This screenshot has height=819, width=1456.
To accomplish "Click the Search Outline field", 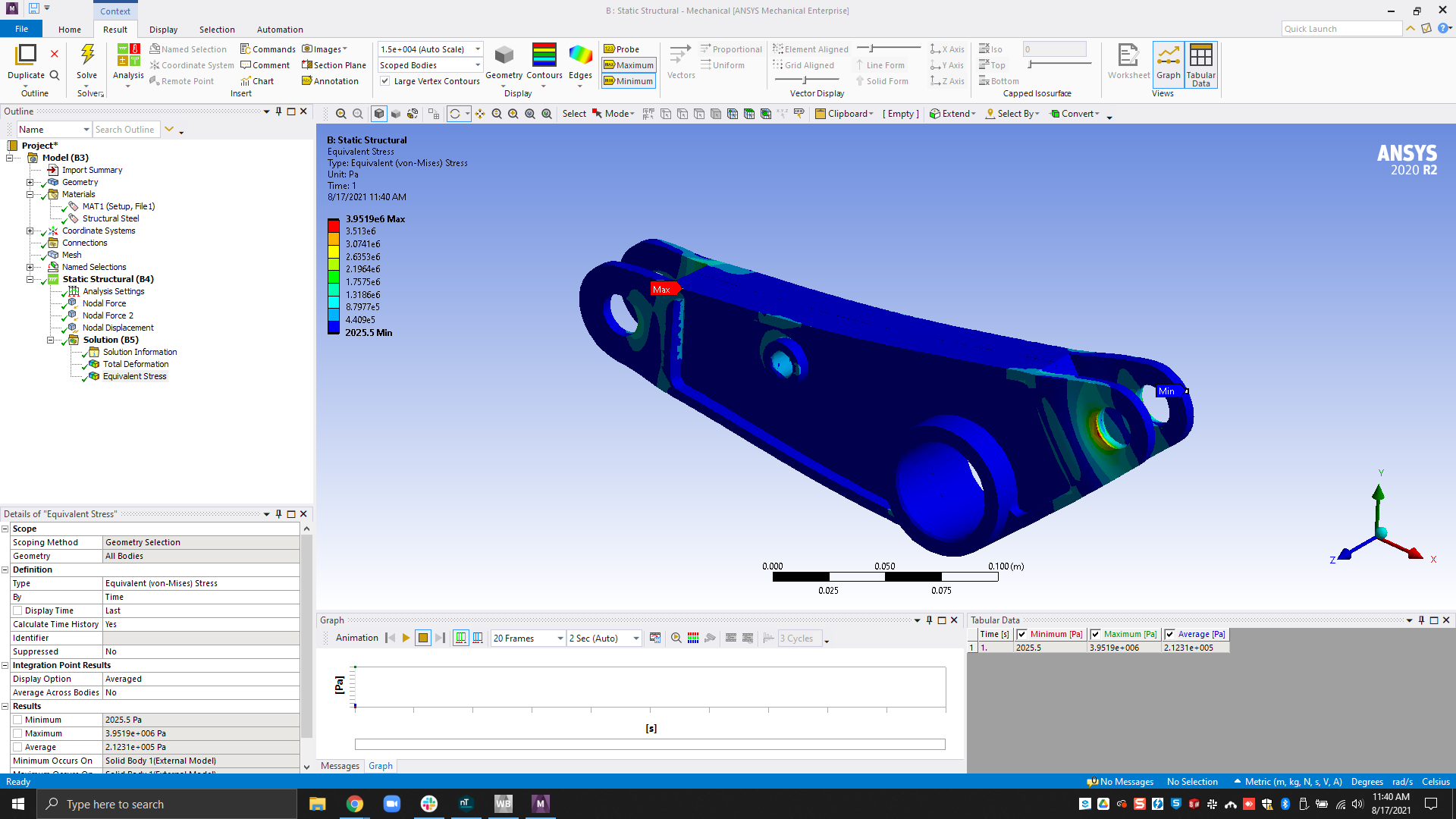I will pyautogui.click(x=126, y=130).
